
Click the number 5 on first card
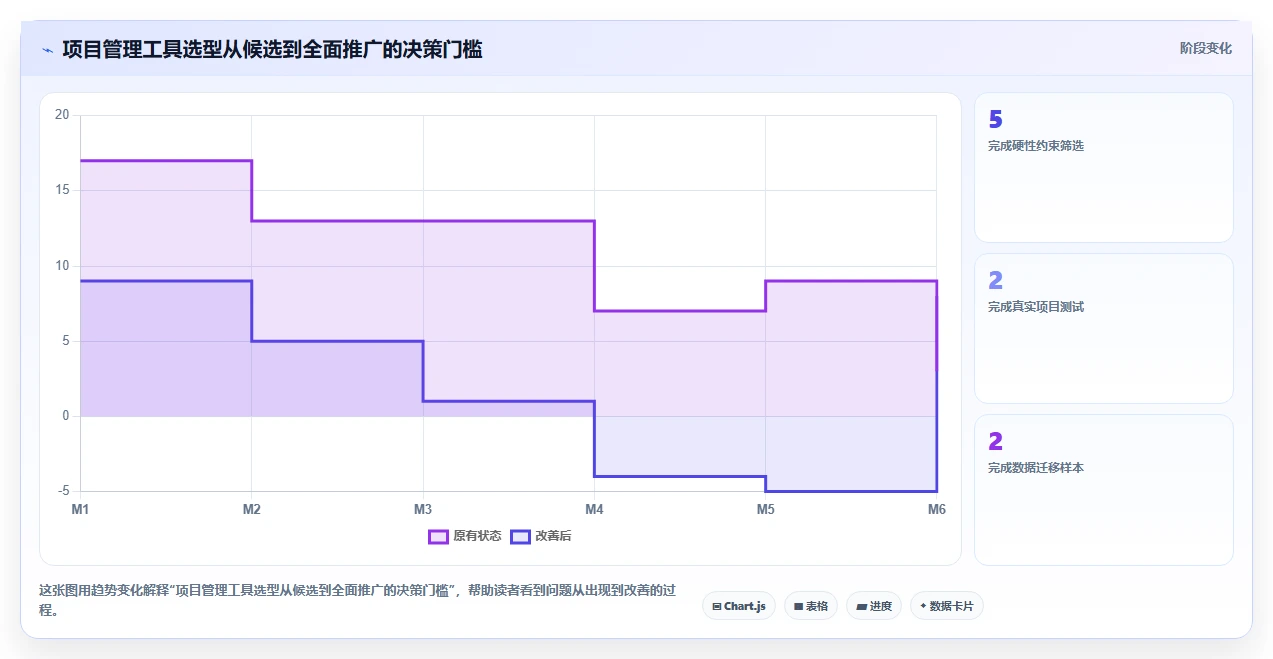tap(995, 120)
